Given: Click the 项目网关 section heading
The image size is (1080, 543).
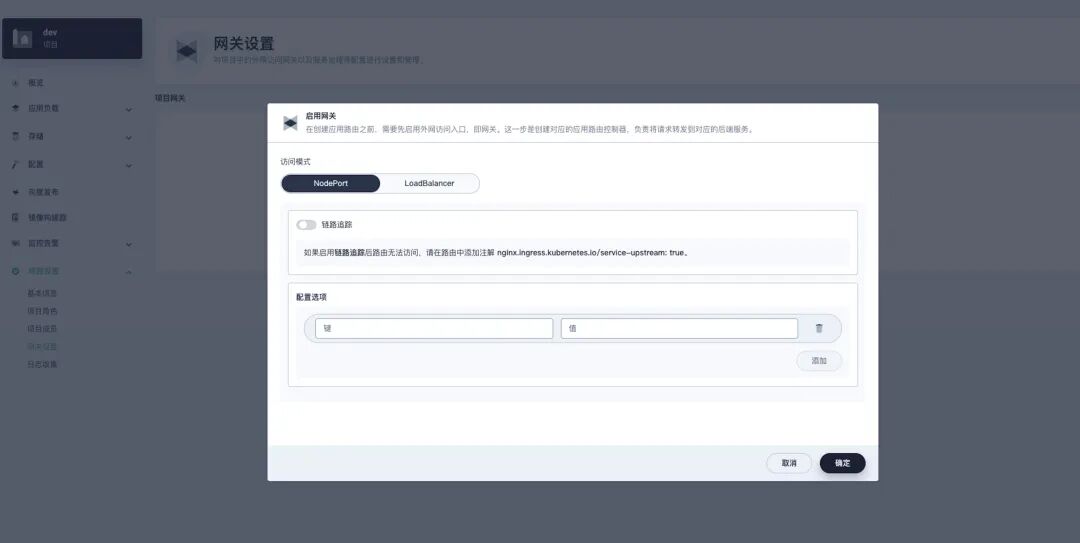Looking at the screenshot, I should click(x=170, y=99).
